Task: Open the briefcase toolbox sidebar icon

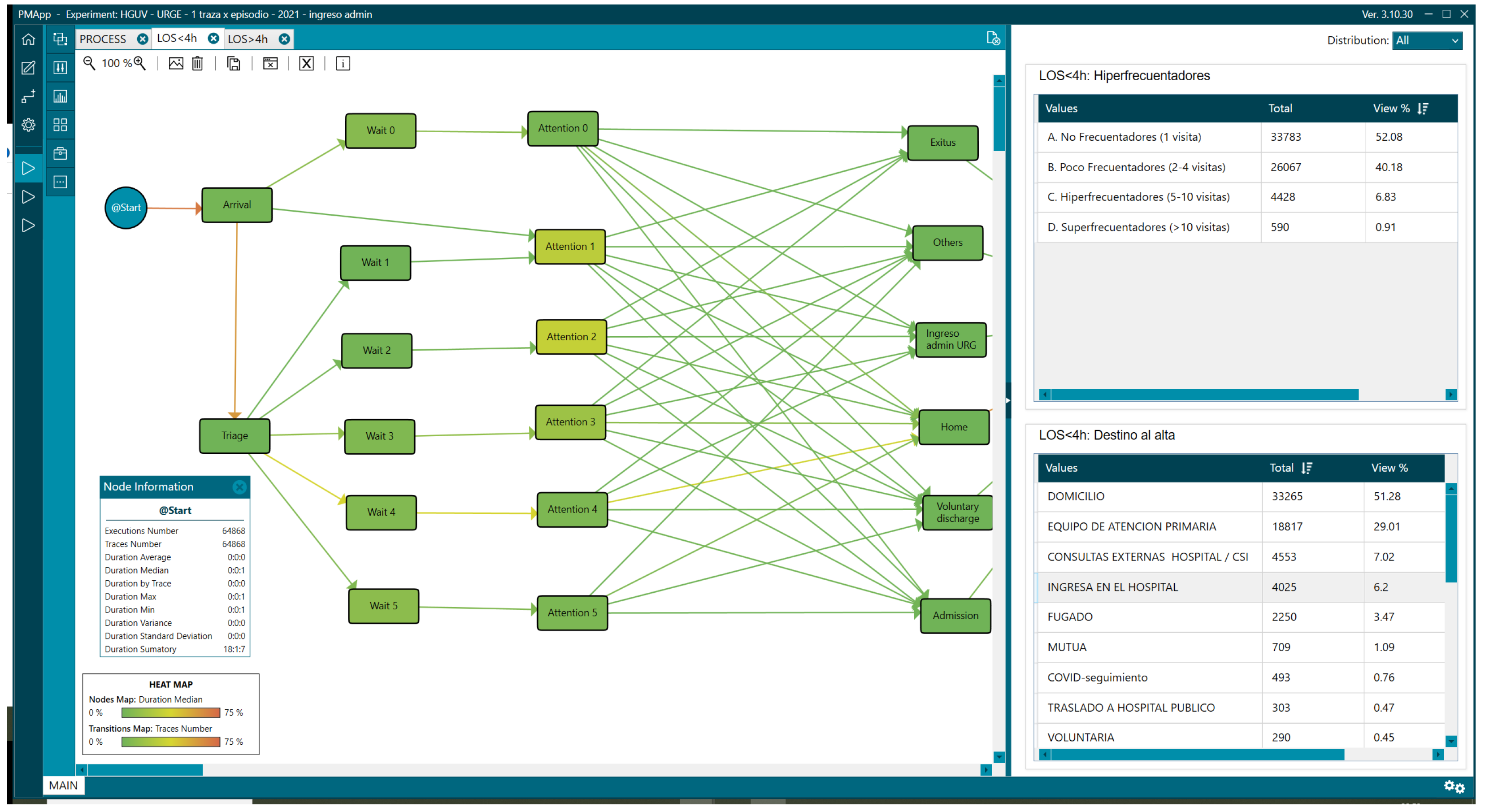Action: [x=60, y=153]
